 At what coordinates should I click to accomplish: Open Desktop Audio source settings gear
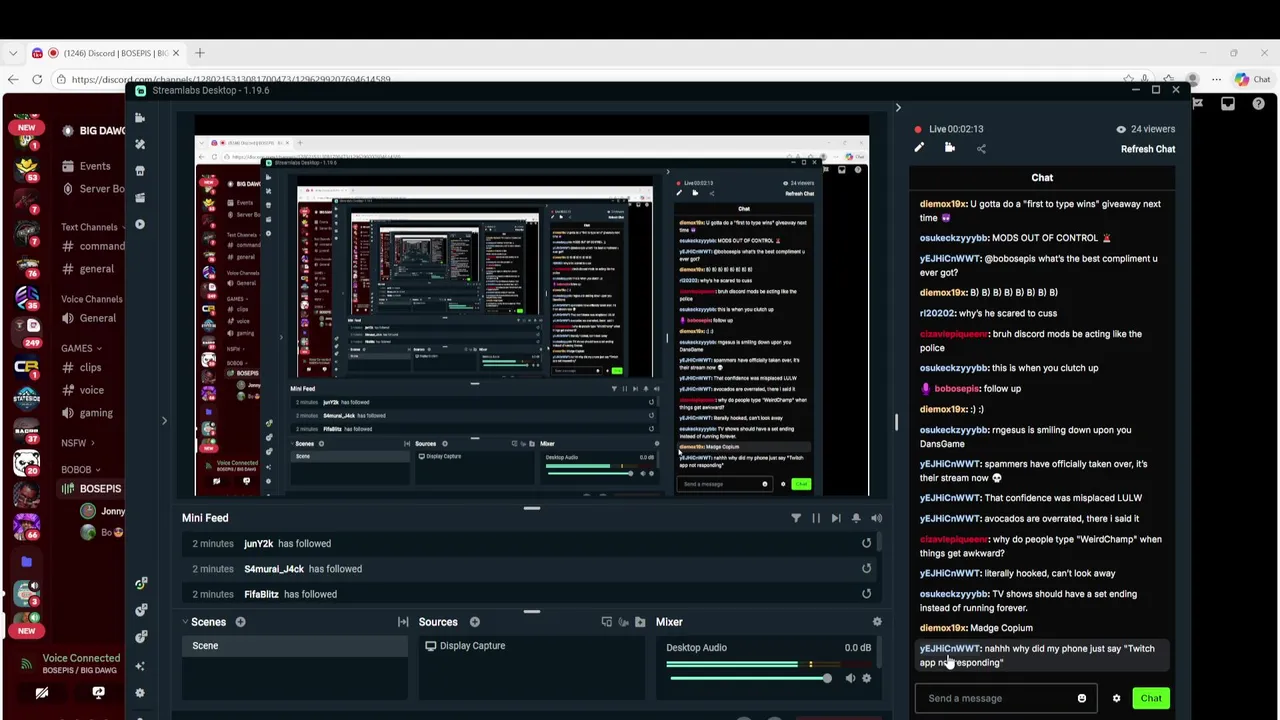pos(866,678)
